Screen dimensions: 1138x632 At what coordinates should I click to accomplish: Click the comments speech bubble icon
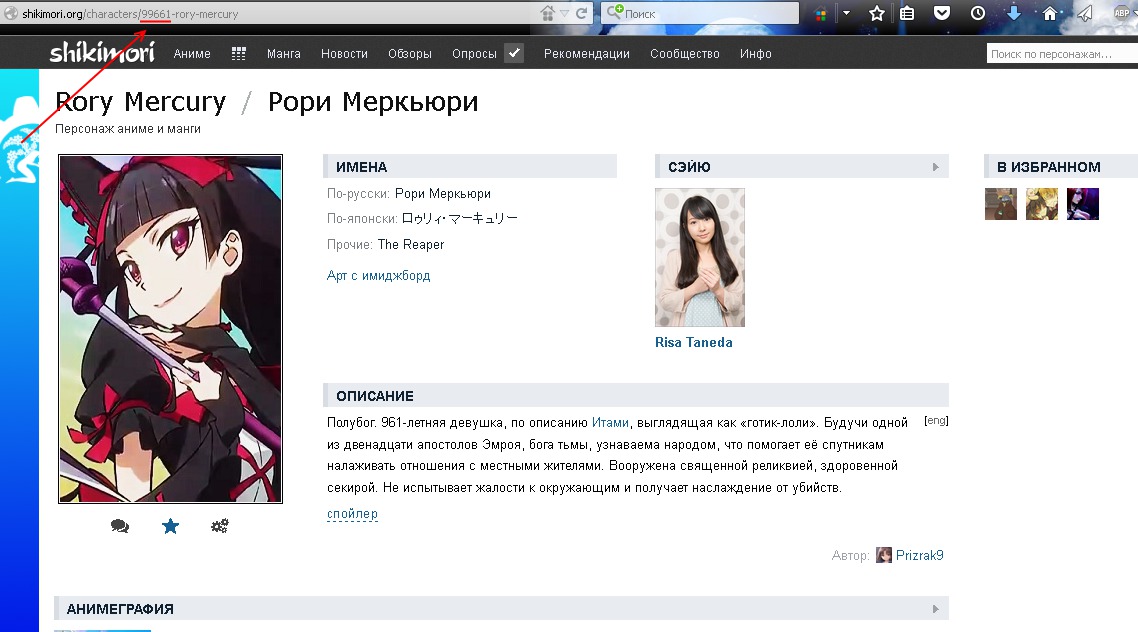click(120, 526)
